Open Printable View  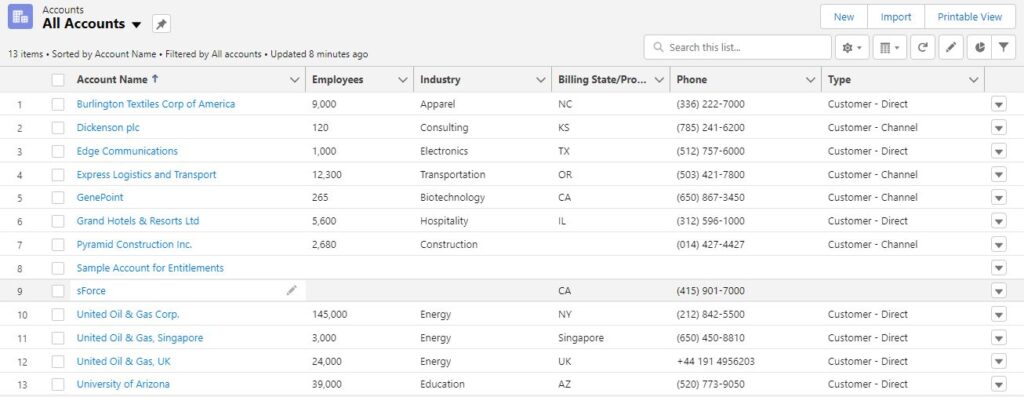[x=969, y=17]
